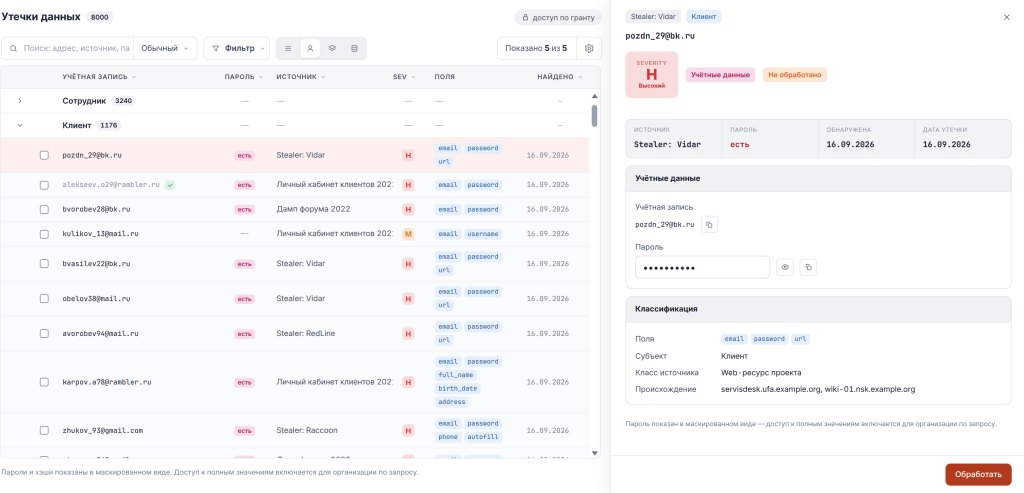Image resolution: width=1024 pixels, height=493 pixels.
Task: Reveal password with the eye icon
Action: click(784, 267)
